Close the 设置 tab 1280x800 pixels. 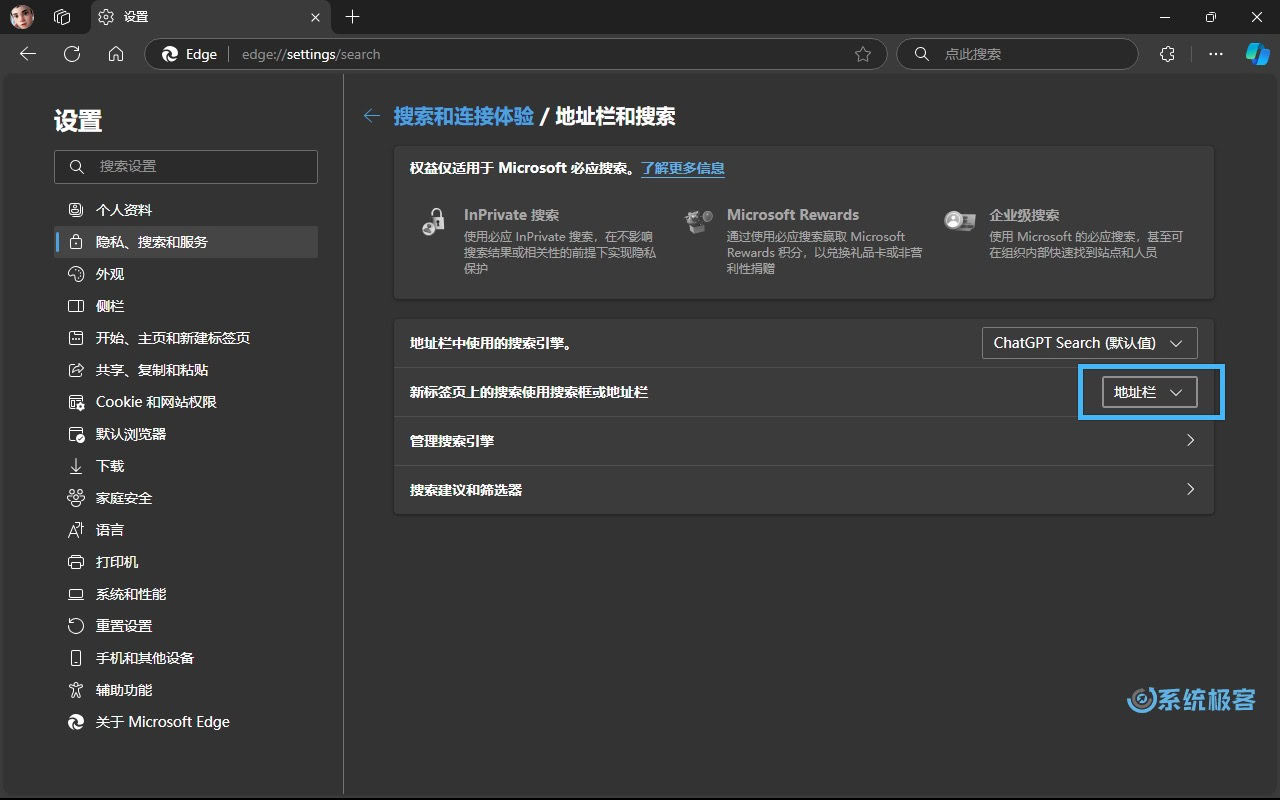coord(316,17)
